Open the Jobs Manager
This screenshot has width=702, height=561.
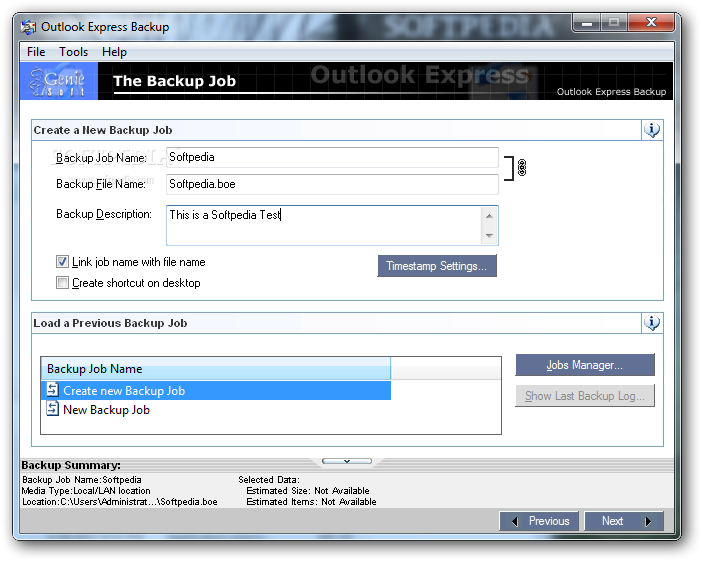(585, 365)
